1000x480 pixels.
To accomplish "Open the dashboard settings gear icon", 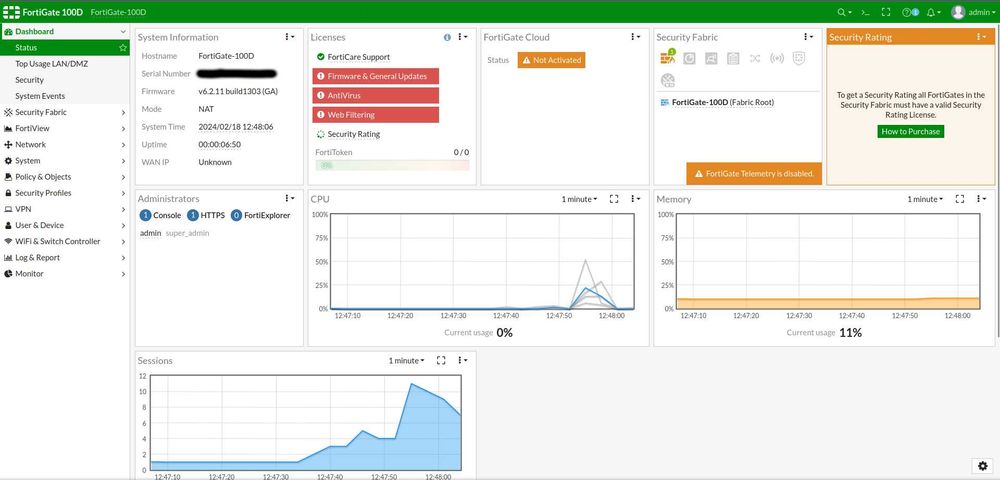I will pos(983,466).
